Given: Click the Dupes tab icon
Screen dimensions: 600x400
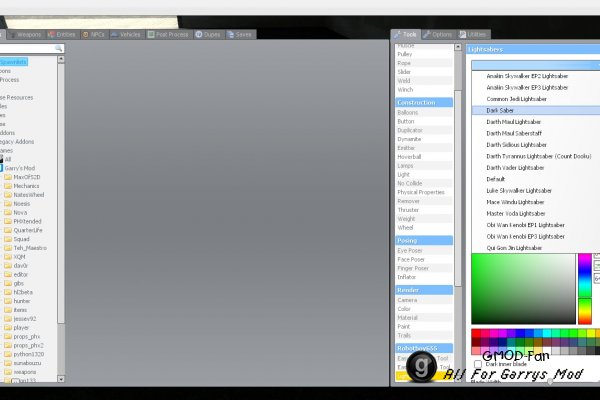Looking at the screenshot, I should tap(199, 34).
